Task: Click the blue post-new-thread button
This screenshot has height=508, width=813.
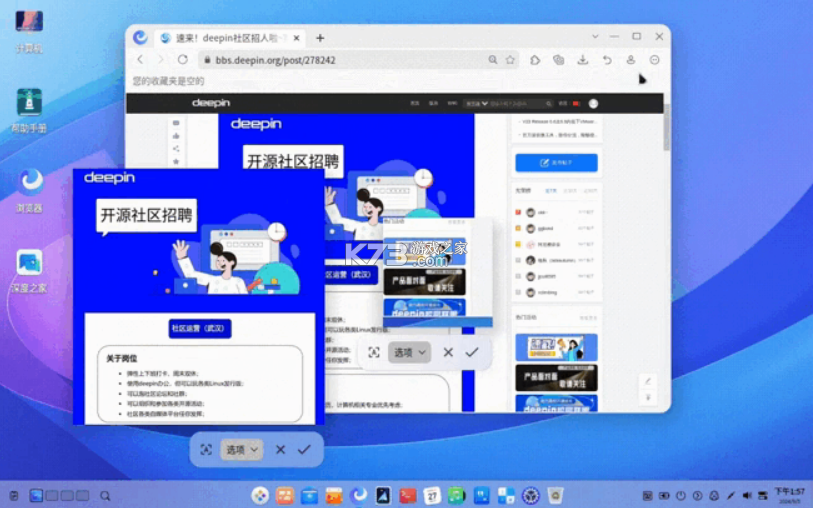Action: point(556,163)
